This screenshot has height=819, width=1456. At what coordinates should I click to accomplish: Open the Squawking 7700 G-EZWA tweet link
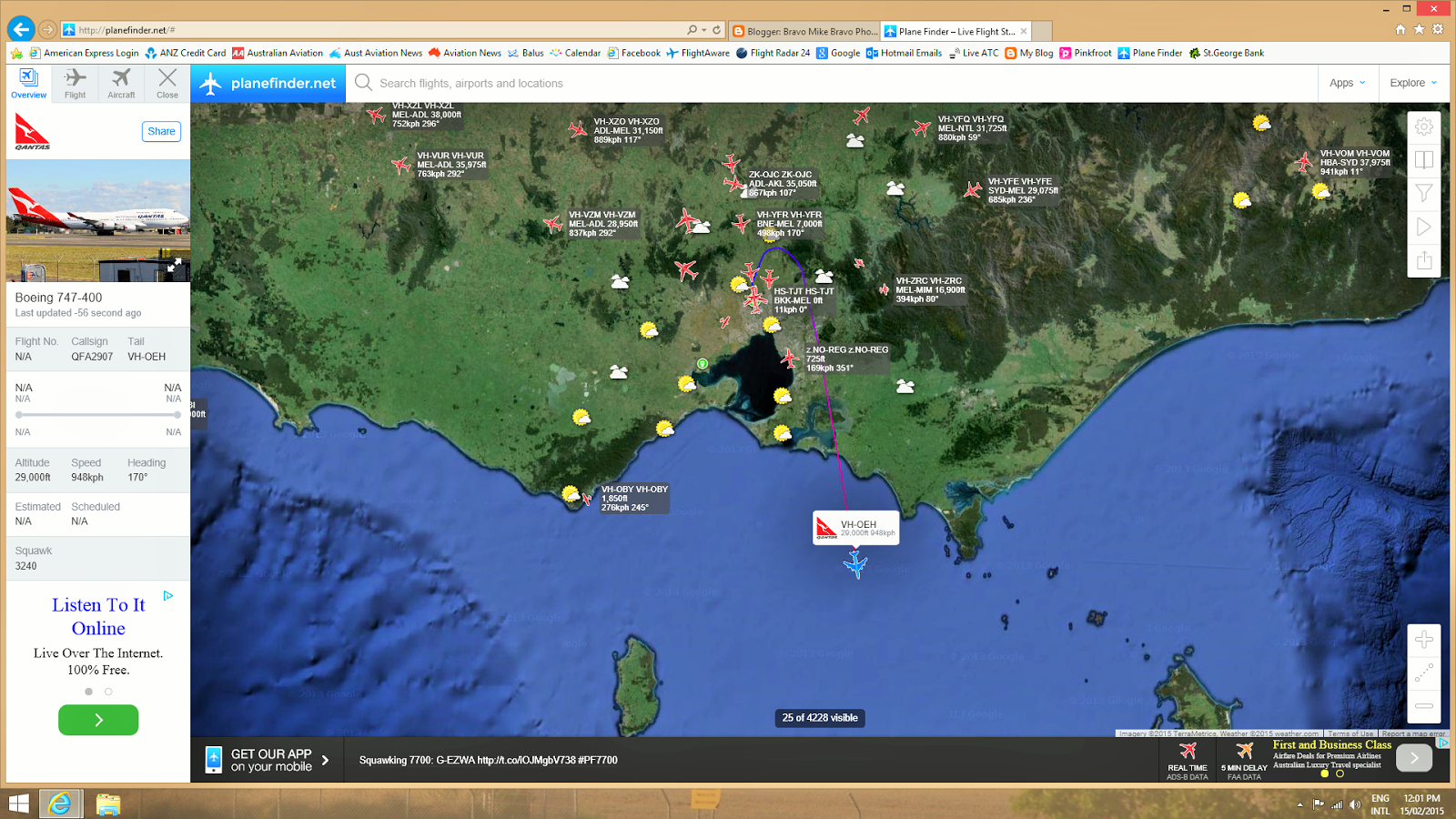point(488,760)
